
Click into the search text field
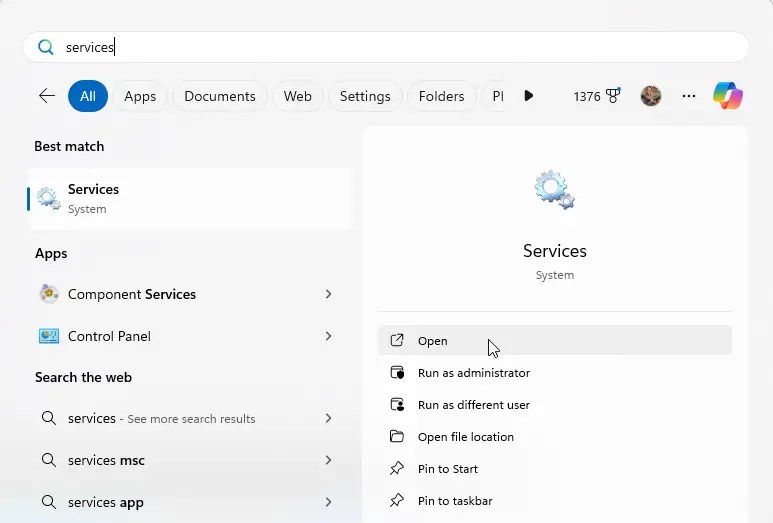click(386, 47)
